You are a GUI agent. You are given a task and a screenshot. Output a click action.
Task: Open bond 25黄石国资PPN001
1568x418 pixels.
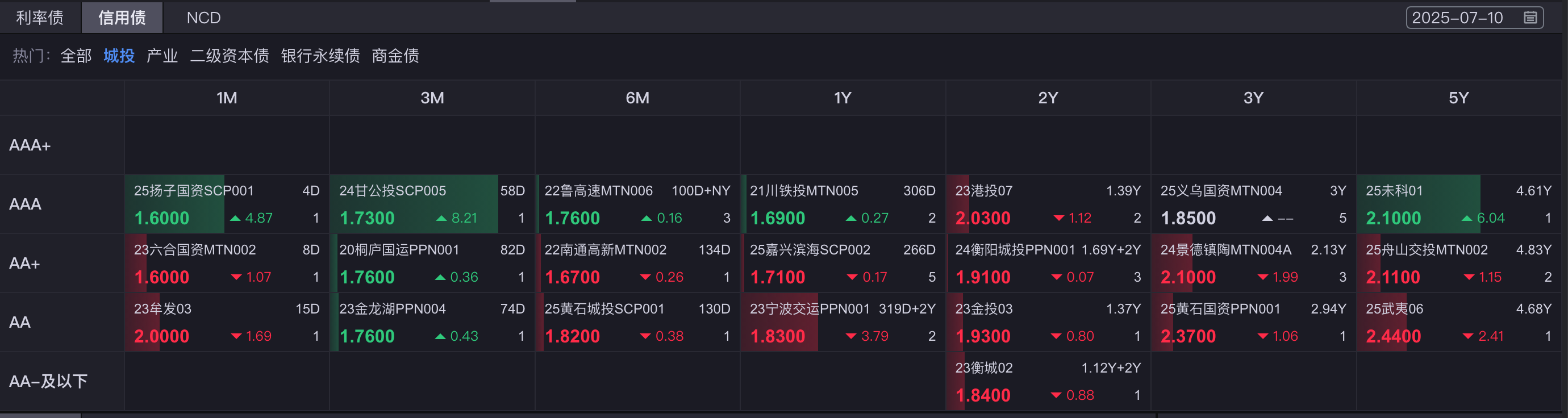coord(1220,309)
